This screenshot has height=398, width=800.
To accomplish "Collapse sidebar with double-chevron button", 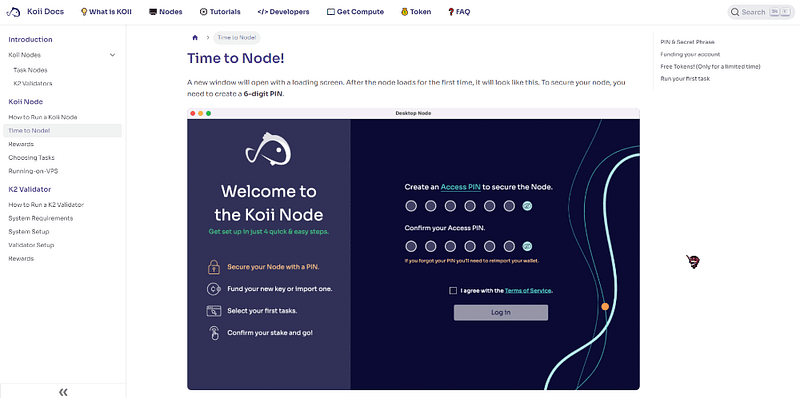I will [x=63, y=392].
